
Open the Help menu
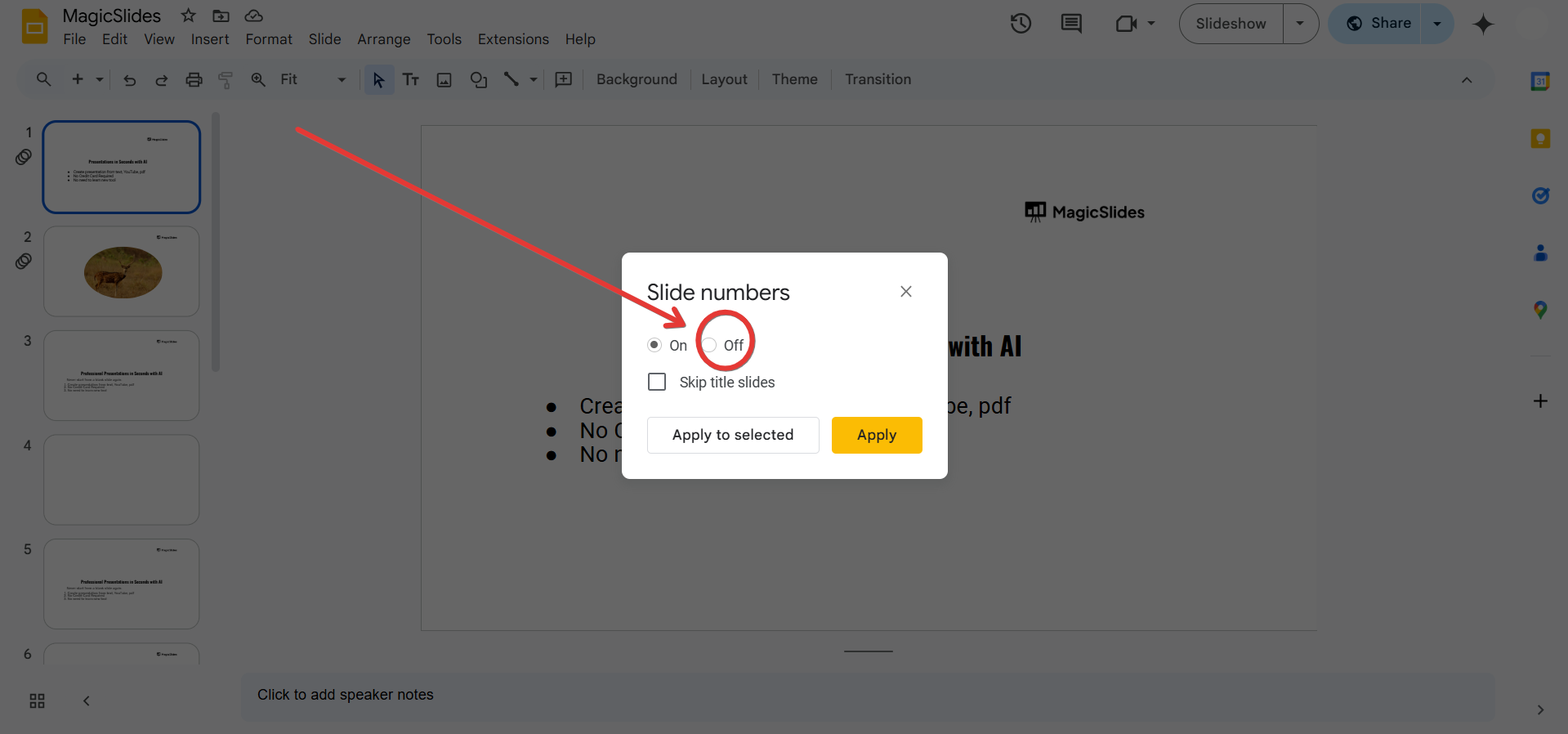point(580,39)
